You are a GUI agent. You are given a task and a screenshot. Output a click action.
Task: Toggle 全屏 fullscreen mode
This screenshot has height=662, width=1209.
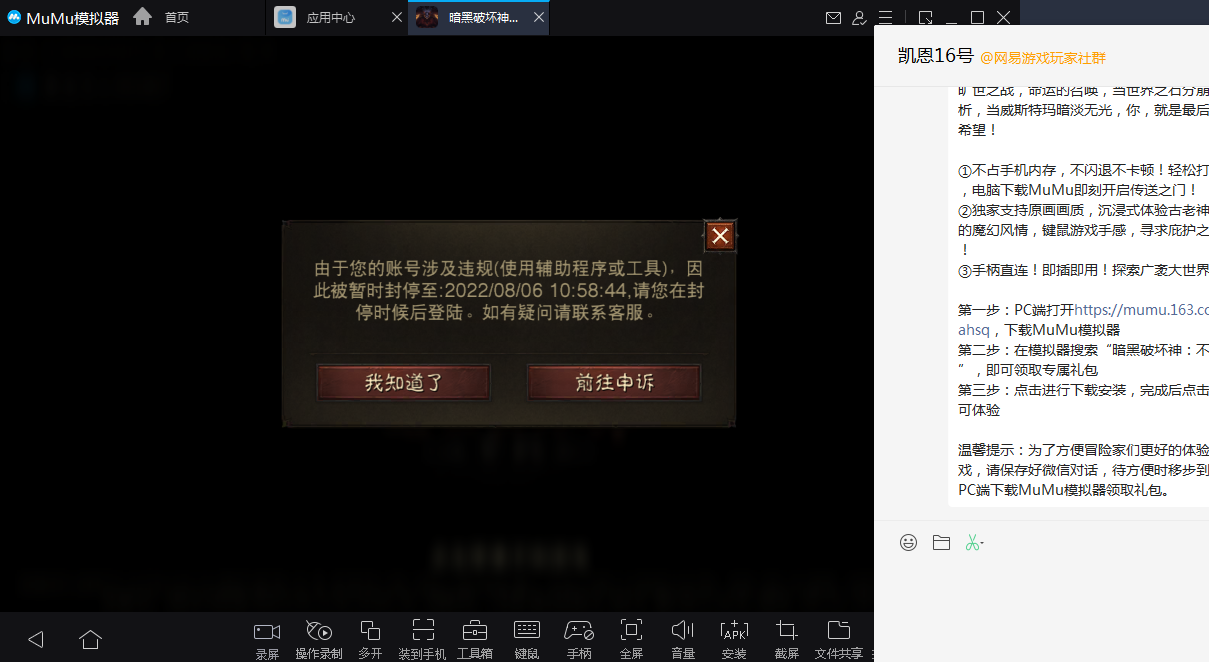[631, 639]
